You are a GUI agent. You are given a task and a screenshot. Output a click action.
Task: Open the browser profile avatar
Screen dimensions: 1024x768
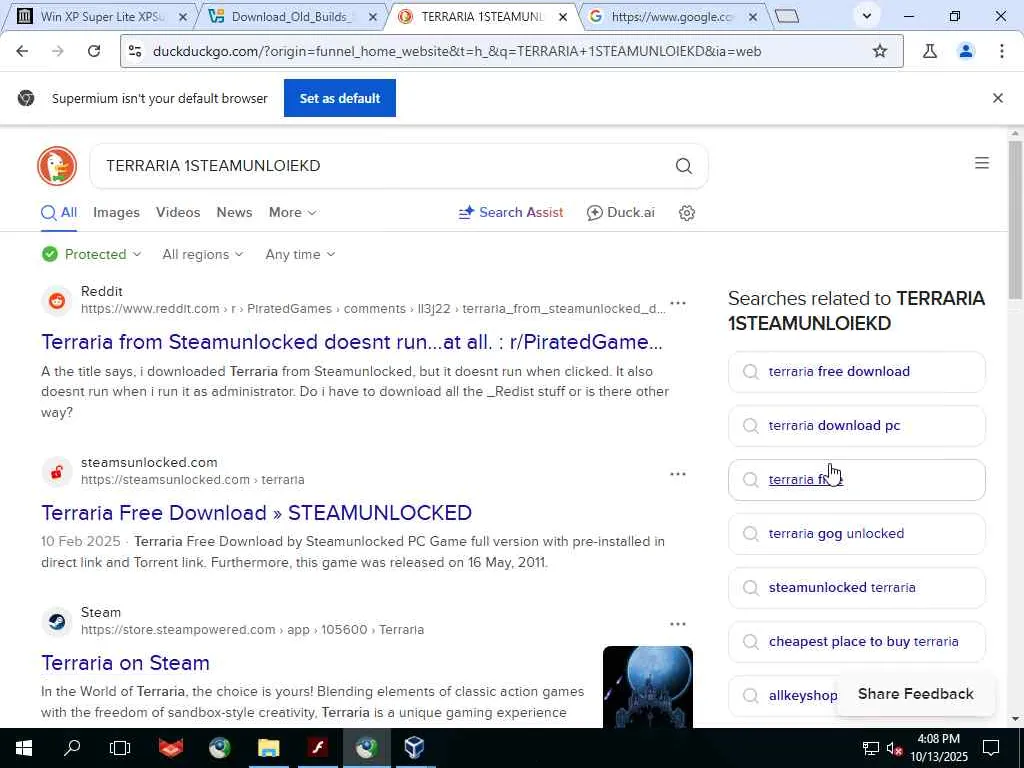click(x=966, y=51)
